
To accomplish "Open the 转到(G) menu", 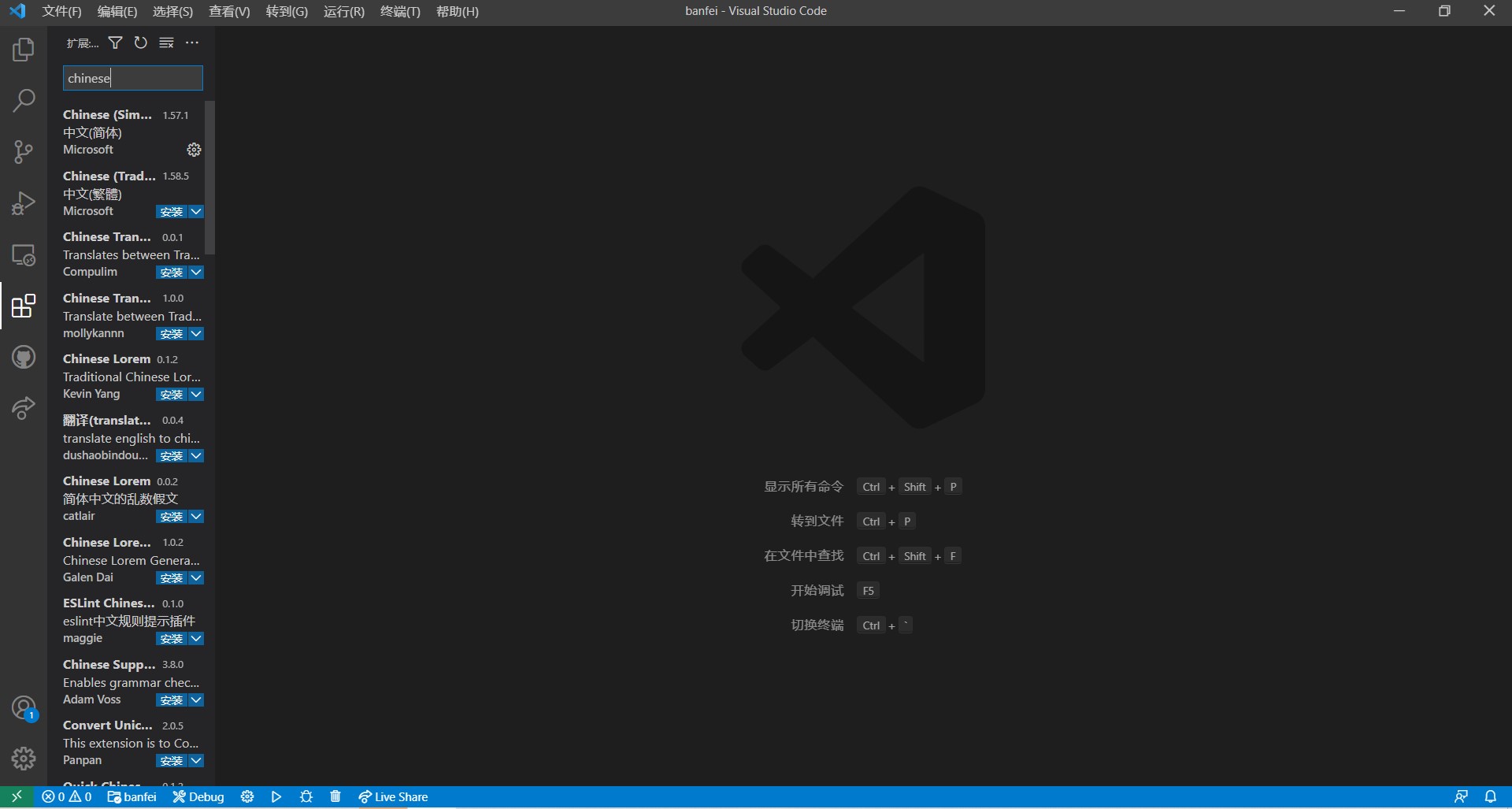I will pyautogui.click(x=287, y=12).
